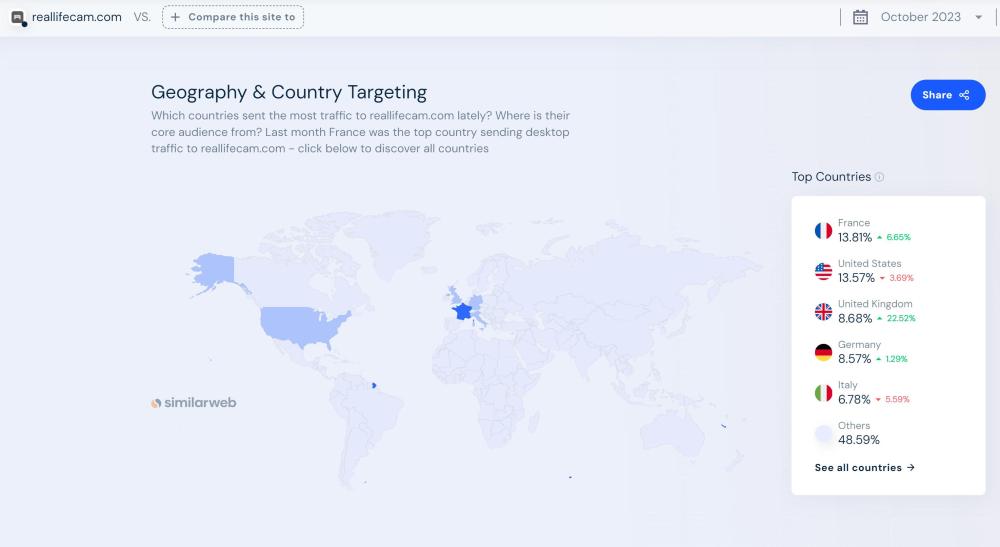Click the reallifecam.com site favicon

tap(18, 17)
